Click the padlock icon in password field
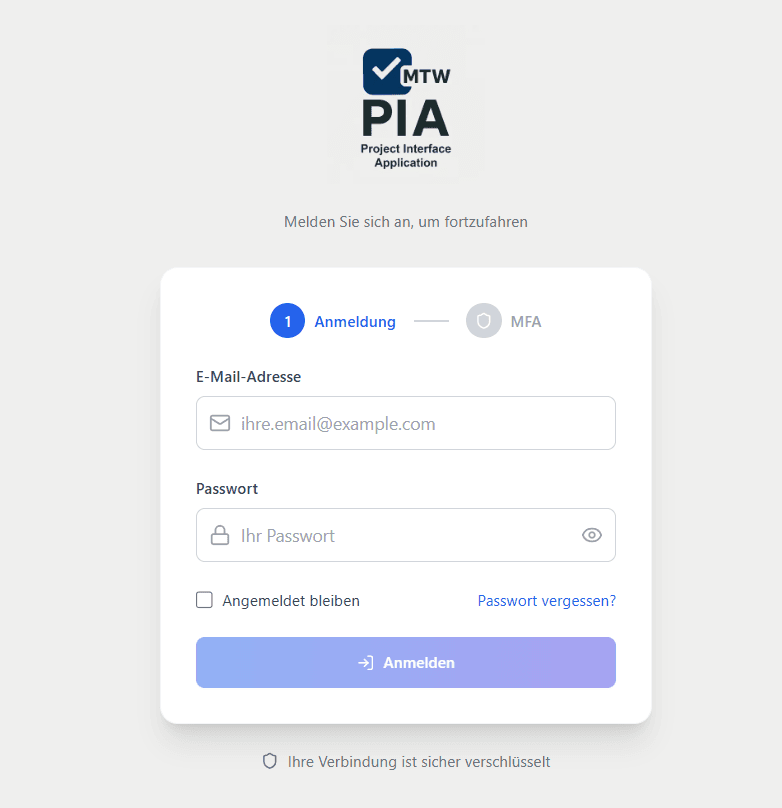 220,535
